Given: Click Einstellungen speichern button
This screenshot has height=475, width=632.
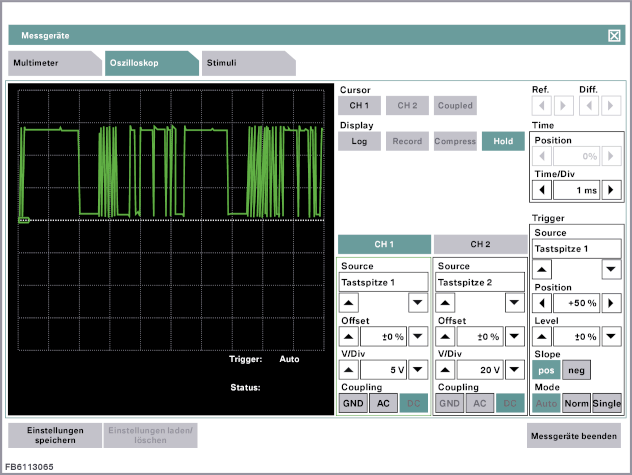Looking at the screenshot, I should pyautogui.click(x=55, y=435).
